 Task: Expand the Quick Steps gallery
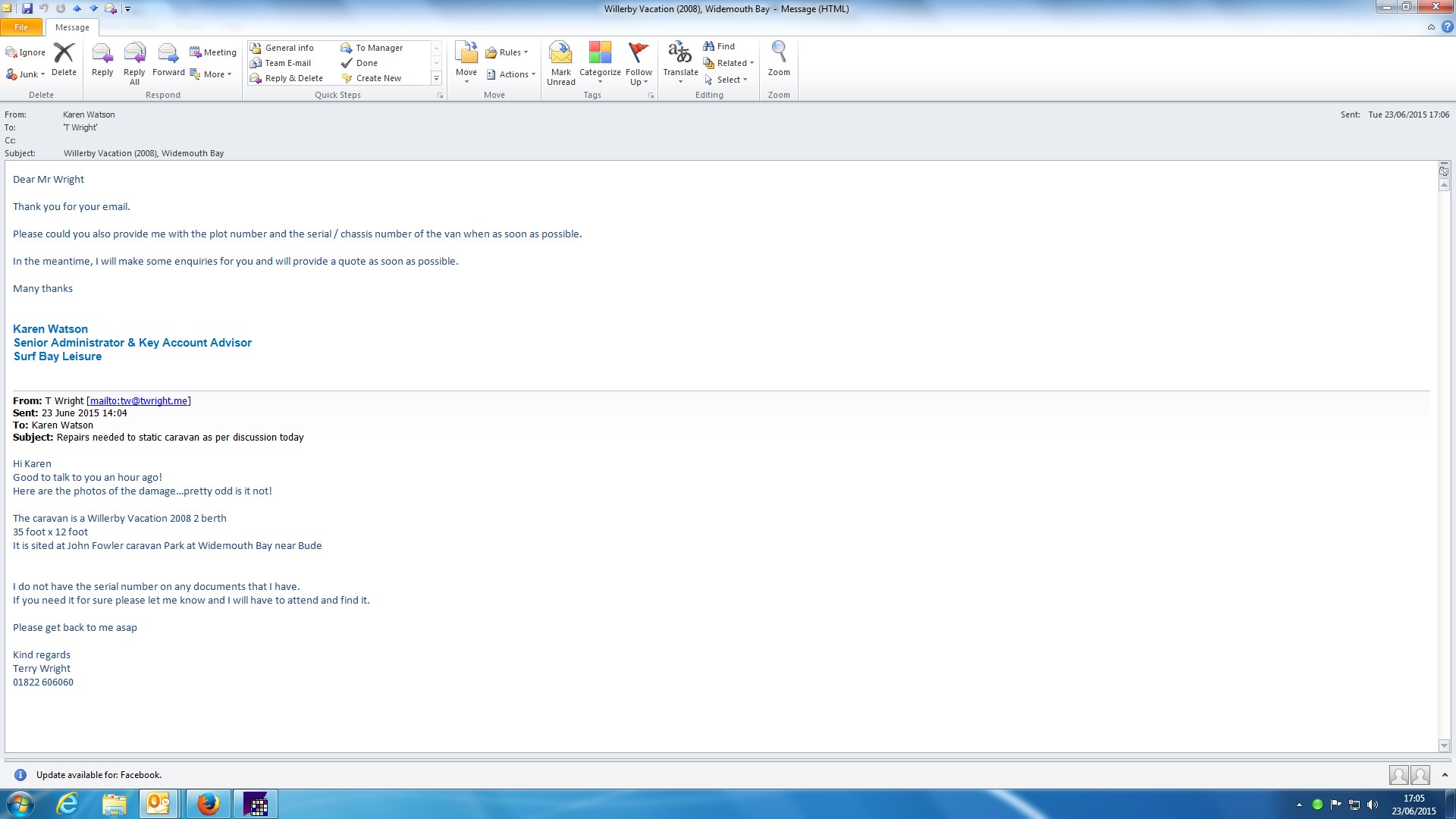point(436,79)
